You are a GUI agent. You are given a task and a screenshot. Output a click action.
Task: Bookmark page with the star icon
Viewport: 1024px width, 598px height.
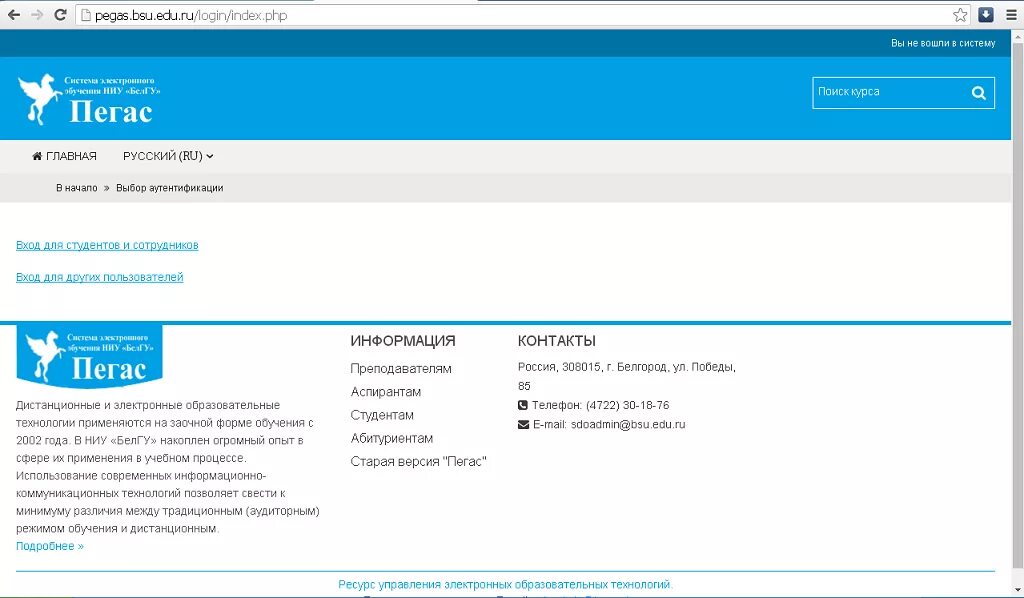(x=960, y=15)
